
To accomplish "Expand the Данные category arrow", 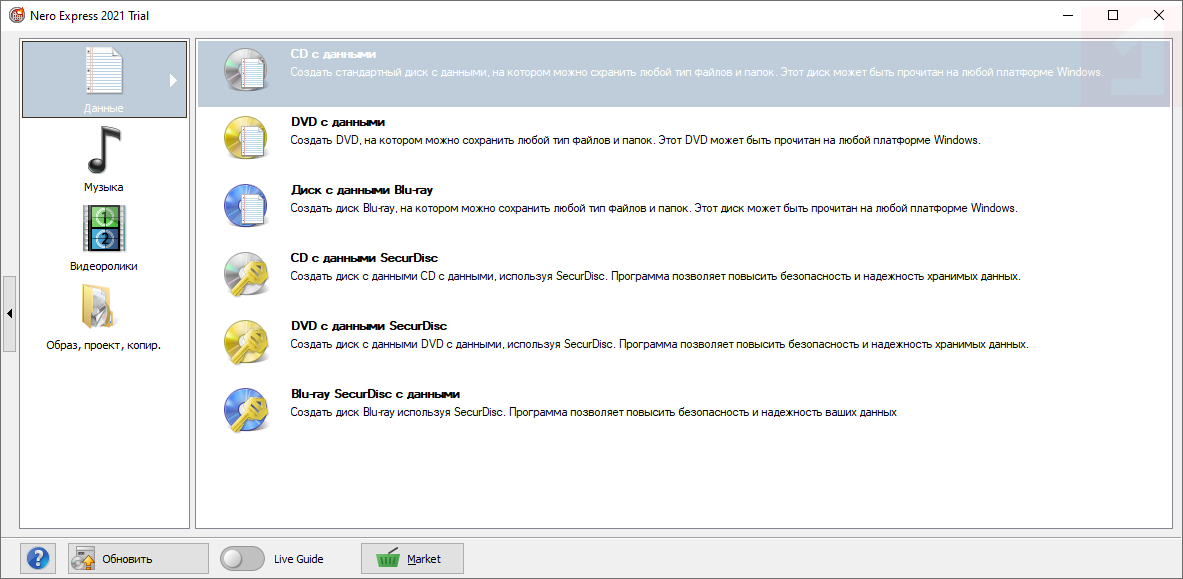I will pyautogui.click(x=173, y=80).
